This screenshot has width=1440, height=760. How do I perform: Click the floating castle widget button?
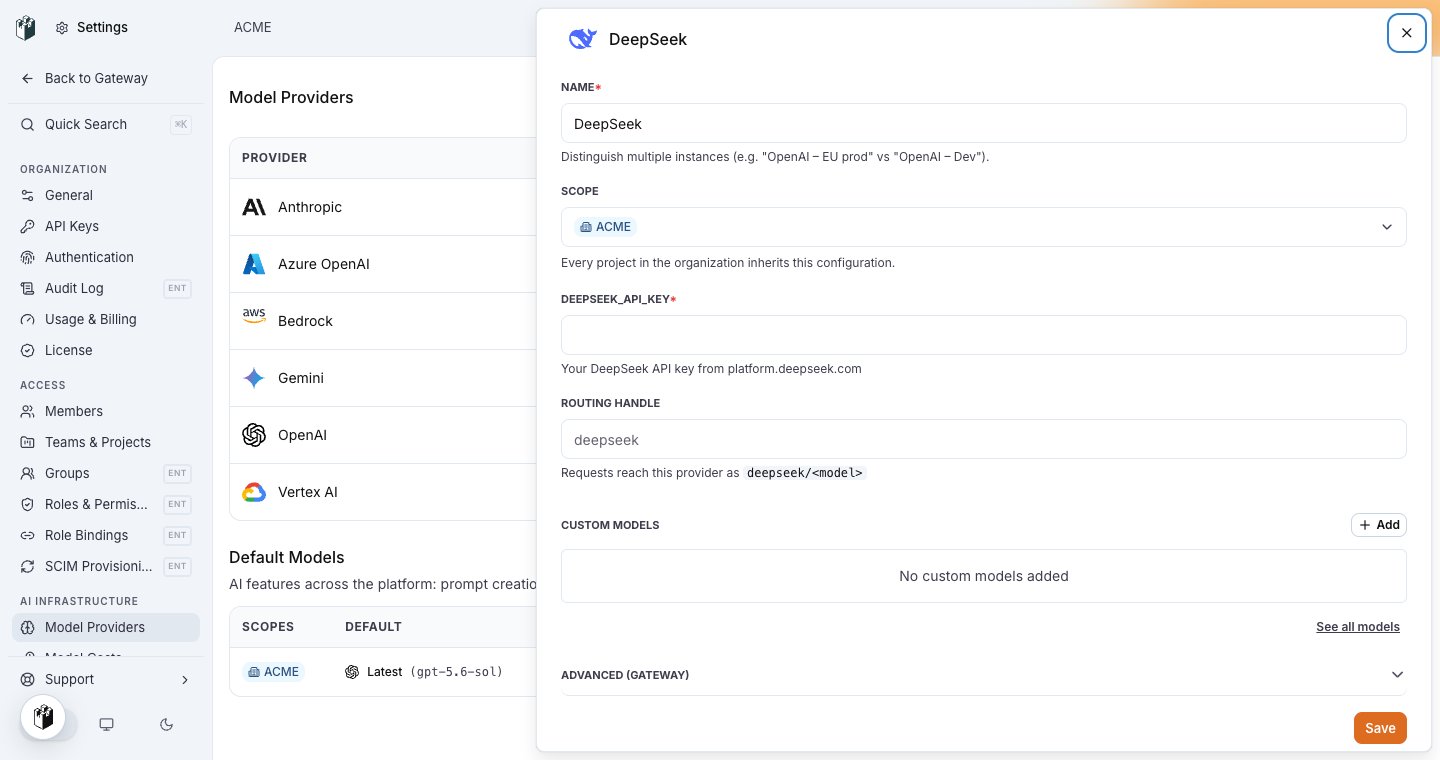point(43,717)
